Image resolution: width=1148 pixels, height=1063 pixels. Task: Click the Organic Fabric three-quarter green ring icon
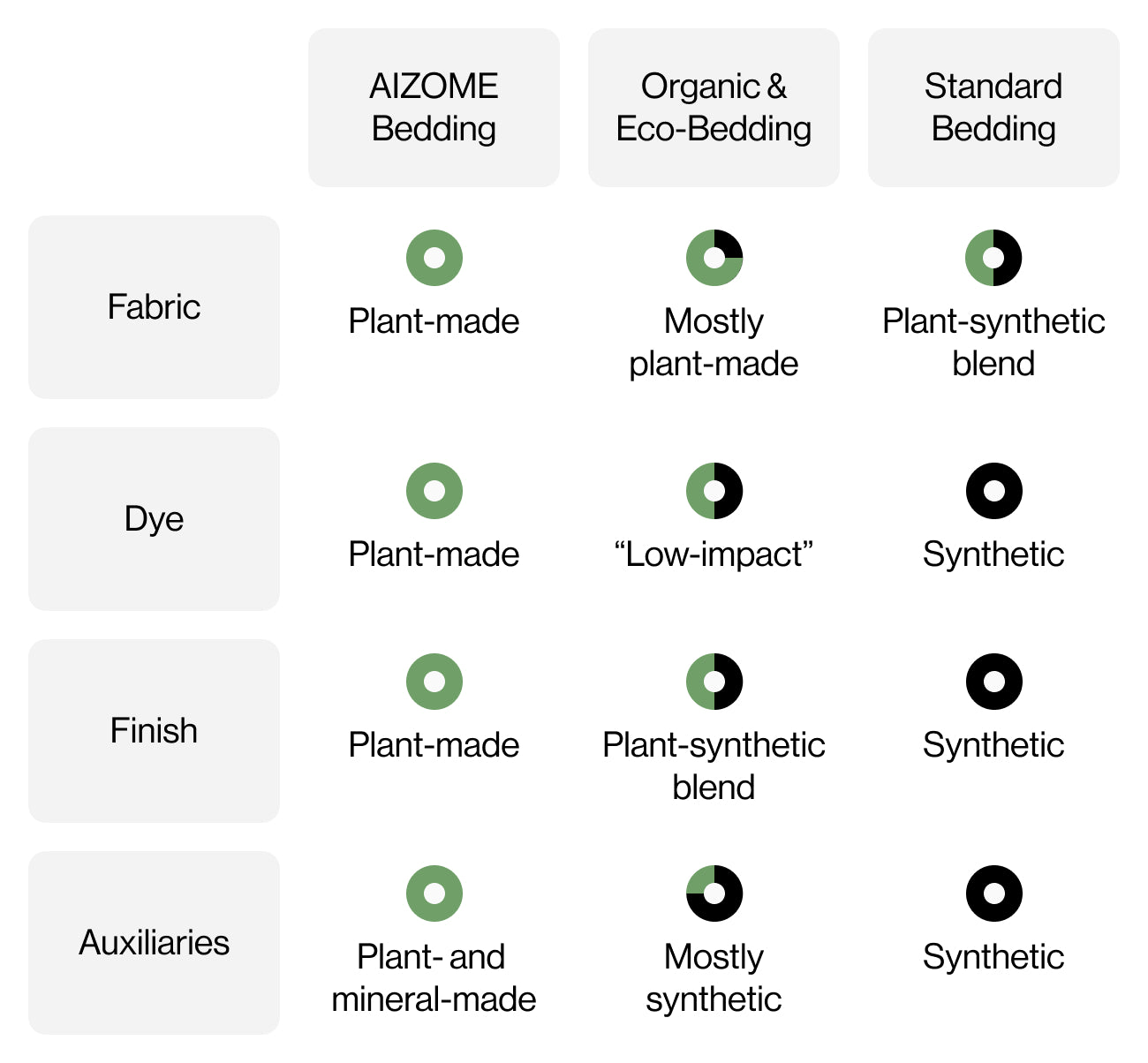tap(714, 258)
